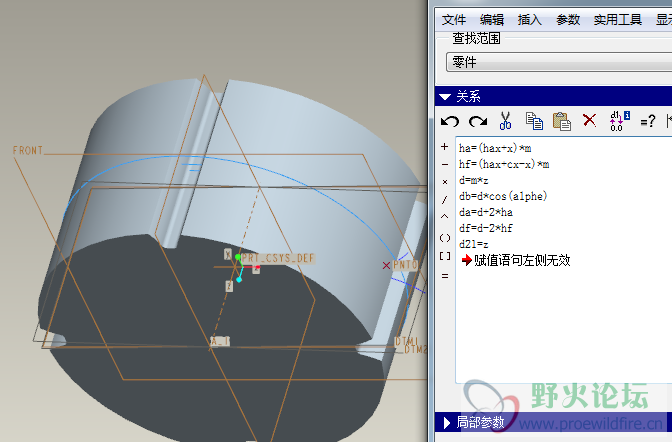Open the 实用工具 menu
The width and height of the screenshot is (672, 442).
click(x=618, y=20)
